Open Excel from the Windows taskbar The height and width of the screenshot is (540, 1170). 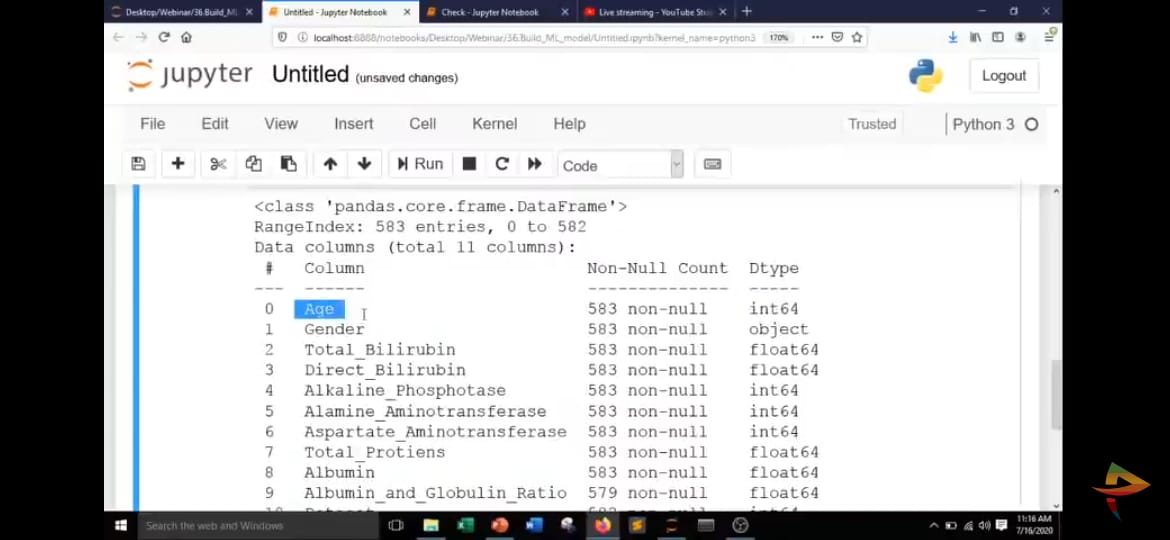465,525
